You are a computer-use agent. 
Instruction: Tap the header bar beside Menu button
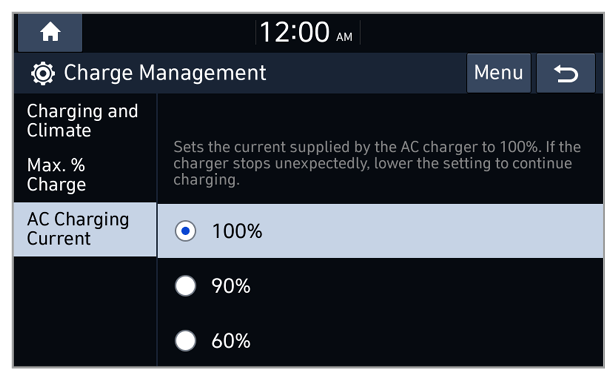[x=365, y=73]
